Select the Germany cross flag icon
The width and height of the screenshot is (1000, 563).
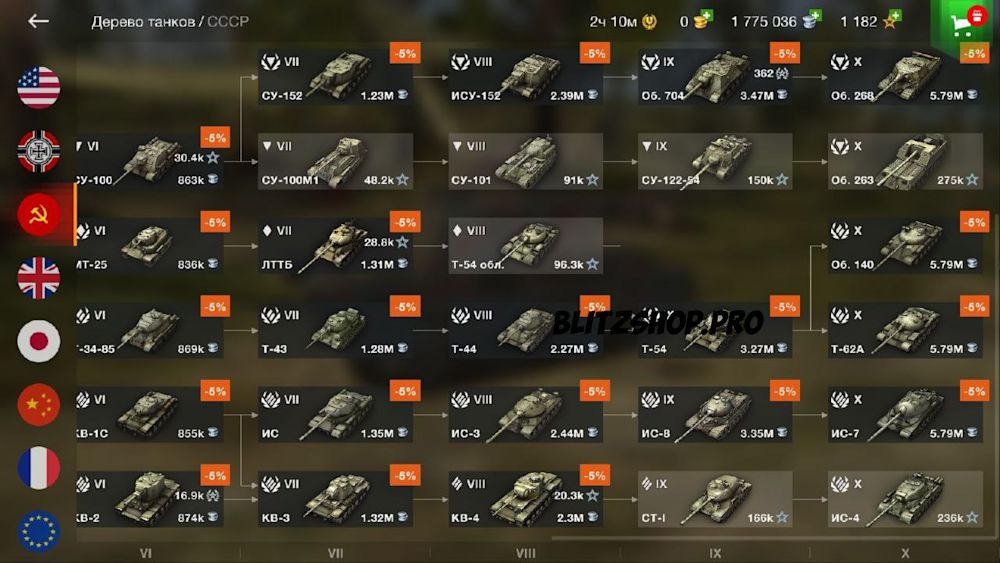tap(39, 151)
